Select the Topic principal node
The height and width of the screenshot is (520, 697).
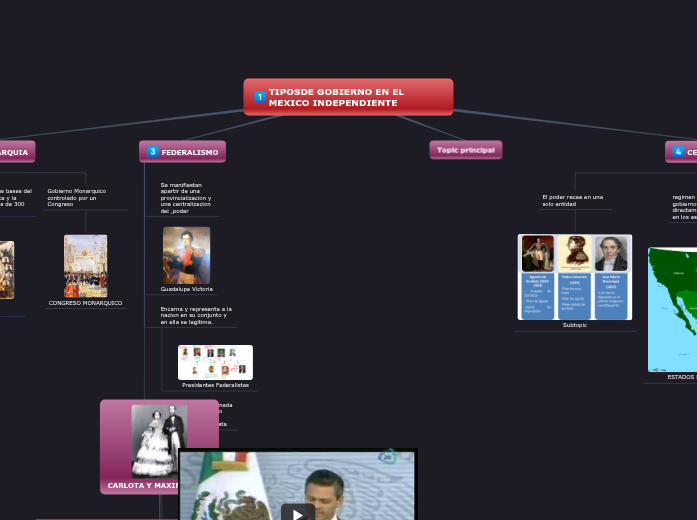tap(465, 150)
